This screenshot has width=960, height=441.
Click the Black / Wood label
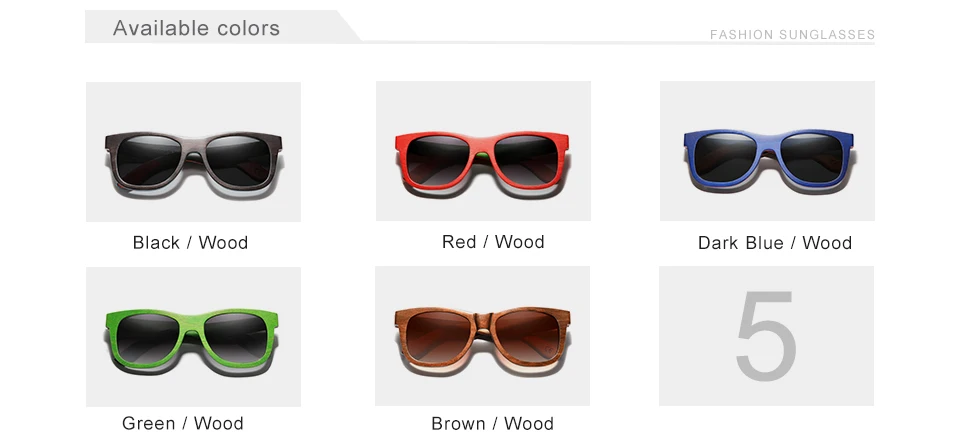pos(190,243)
